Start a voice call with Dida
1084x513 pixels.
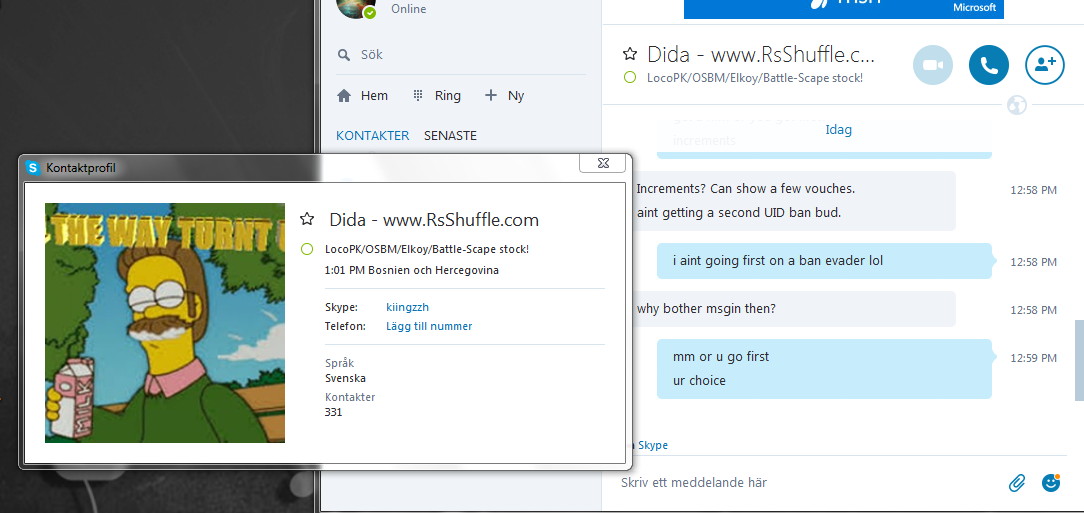[989, 65]
